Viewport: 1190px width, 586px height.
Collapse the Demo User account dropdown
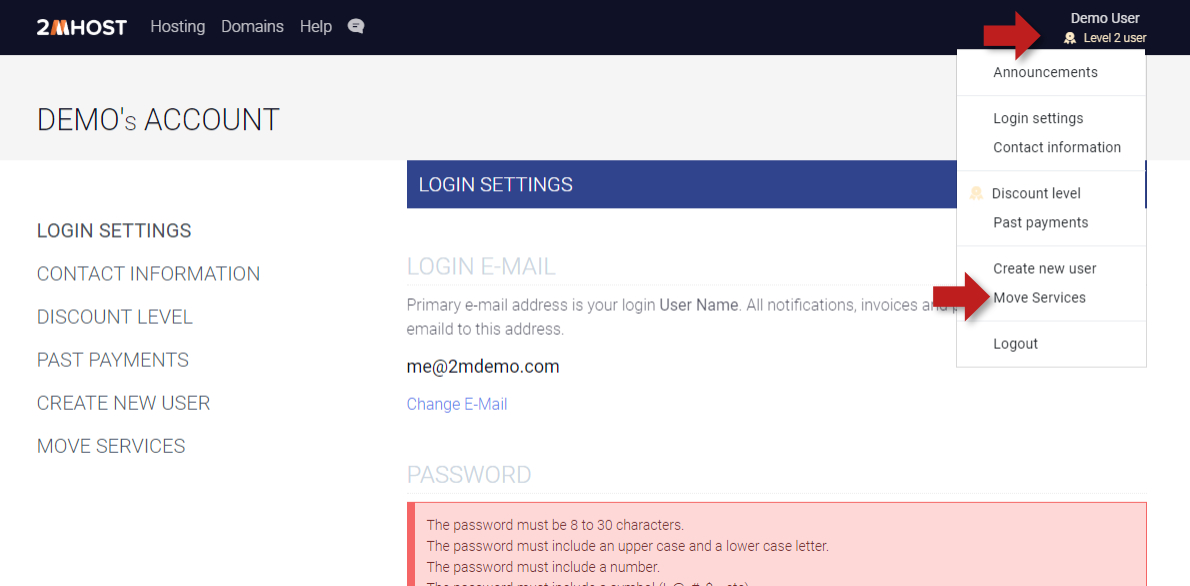(x=1104, y=18)
